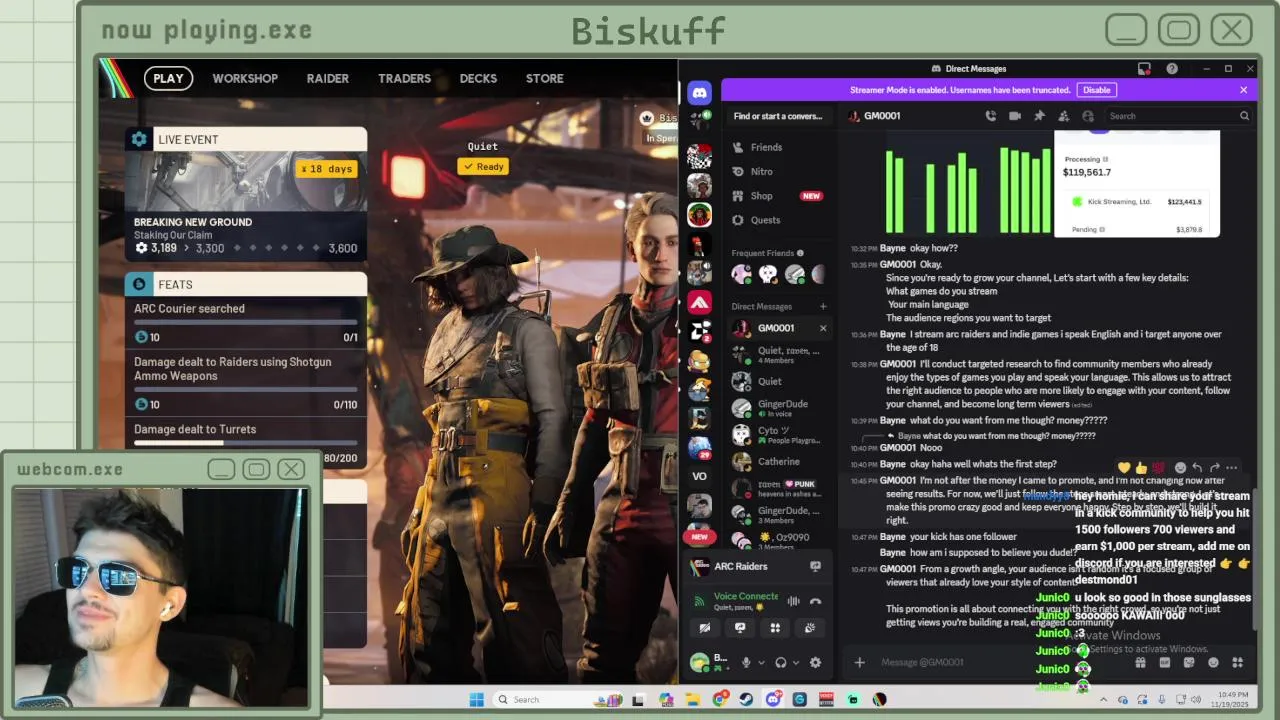Forward the hovered message
Viewport: 1280px width, 720px height.
[1214, 467]
